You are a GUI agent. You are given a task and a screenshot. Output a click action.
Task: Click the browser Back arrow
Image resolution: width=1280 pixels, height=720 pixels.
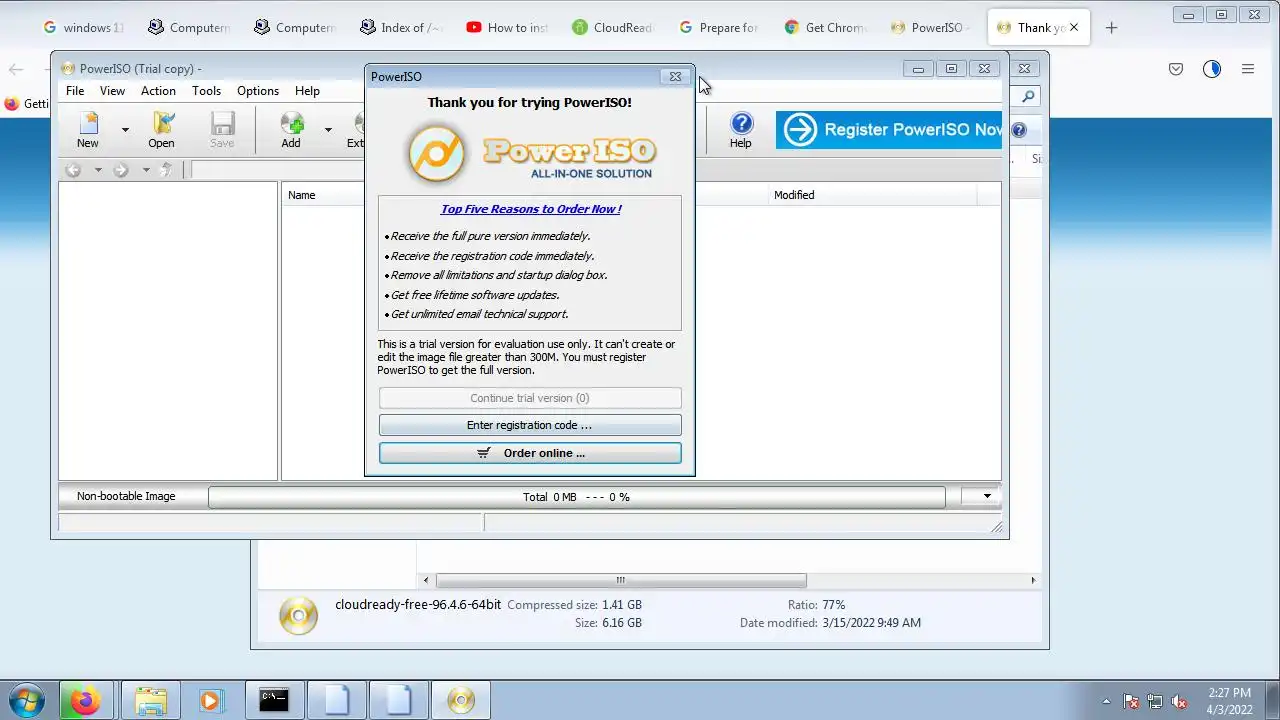click(x=16, y=69)
